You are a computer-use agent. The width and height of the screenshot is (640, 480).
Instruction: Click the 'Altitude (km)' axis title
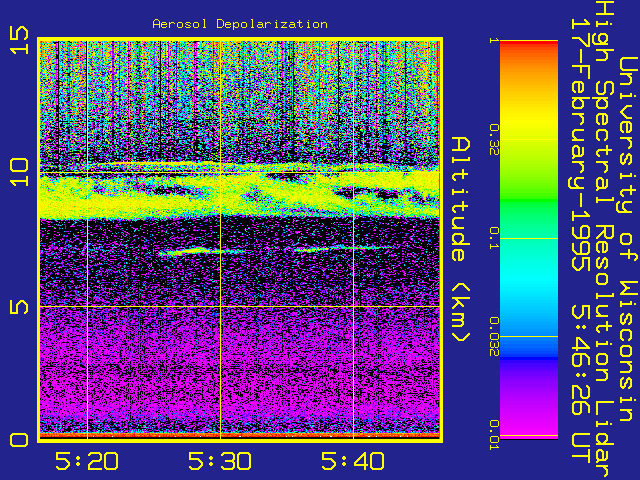click(461, 239)
